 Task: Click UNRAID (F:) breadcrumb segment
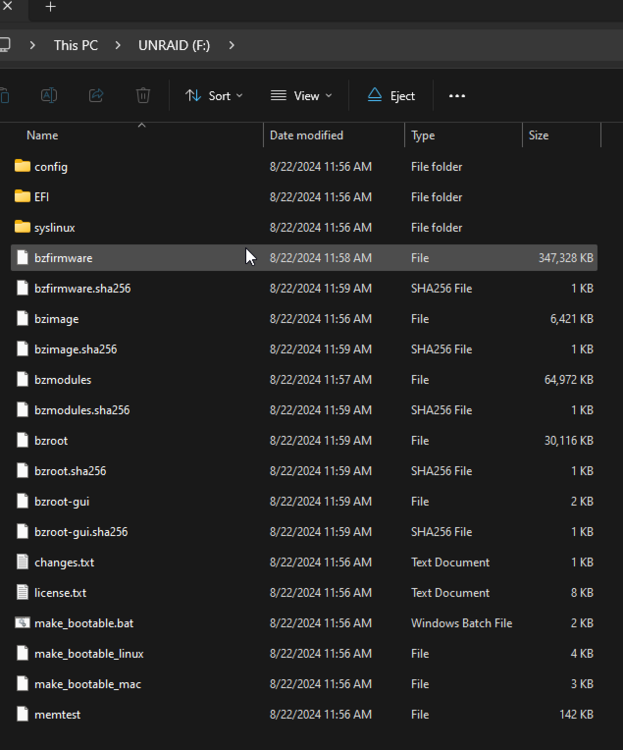[174, 45]
